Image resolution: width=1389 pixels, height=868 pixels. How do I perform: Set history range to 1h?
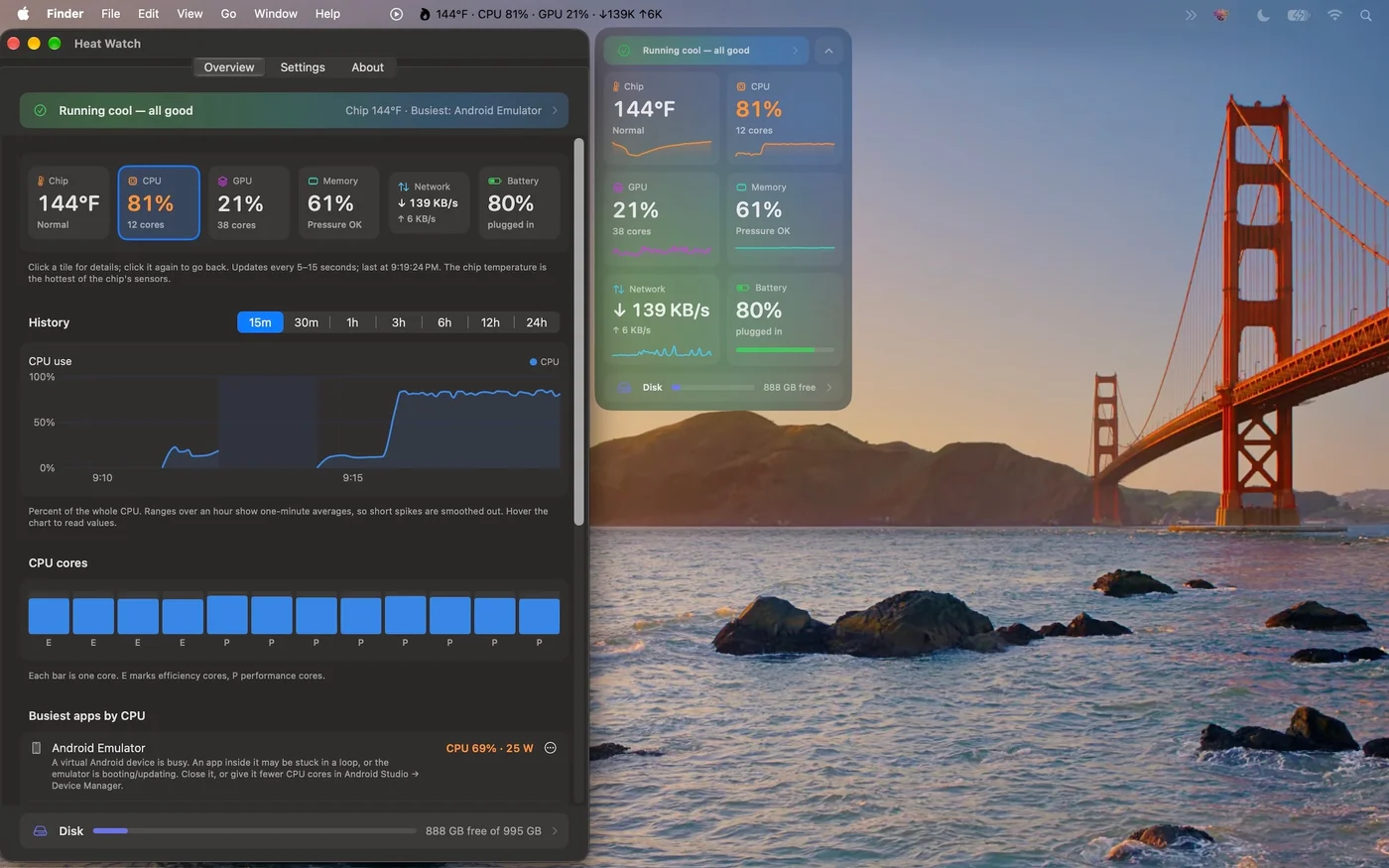352,322
